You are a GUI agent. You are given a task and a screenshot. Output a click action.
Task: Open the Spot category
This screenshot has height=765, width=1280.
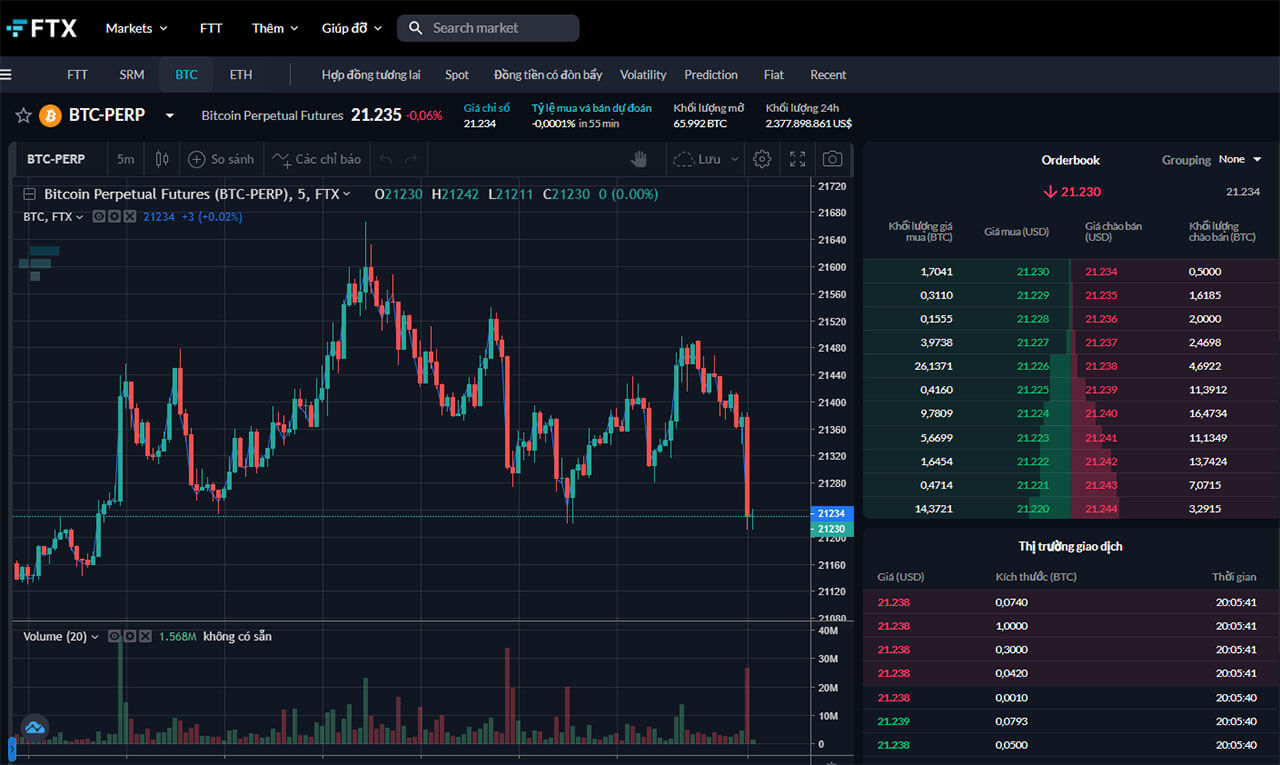point(457,75)
